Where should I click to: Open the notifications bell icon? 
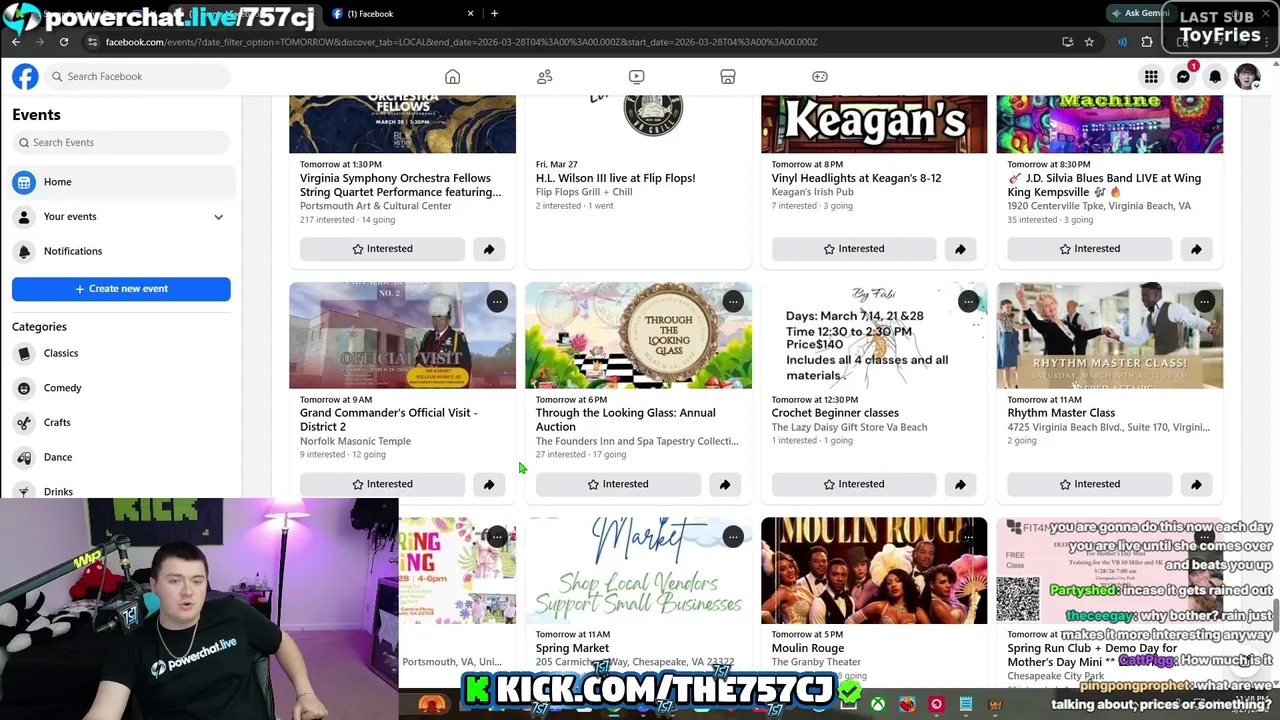[x=1215, y=77]
